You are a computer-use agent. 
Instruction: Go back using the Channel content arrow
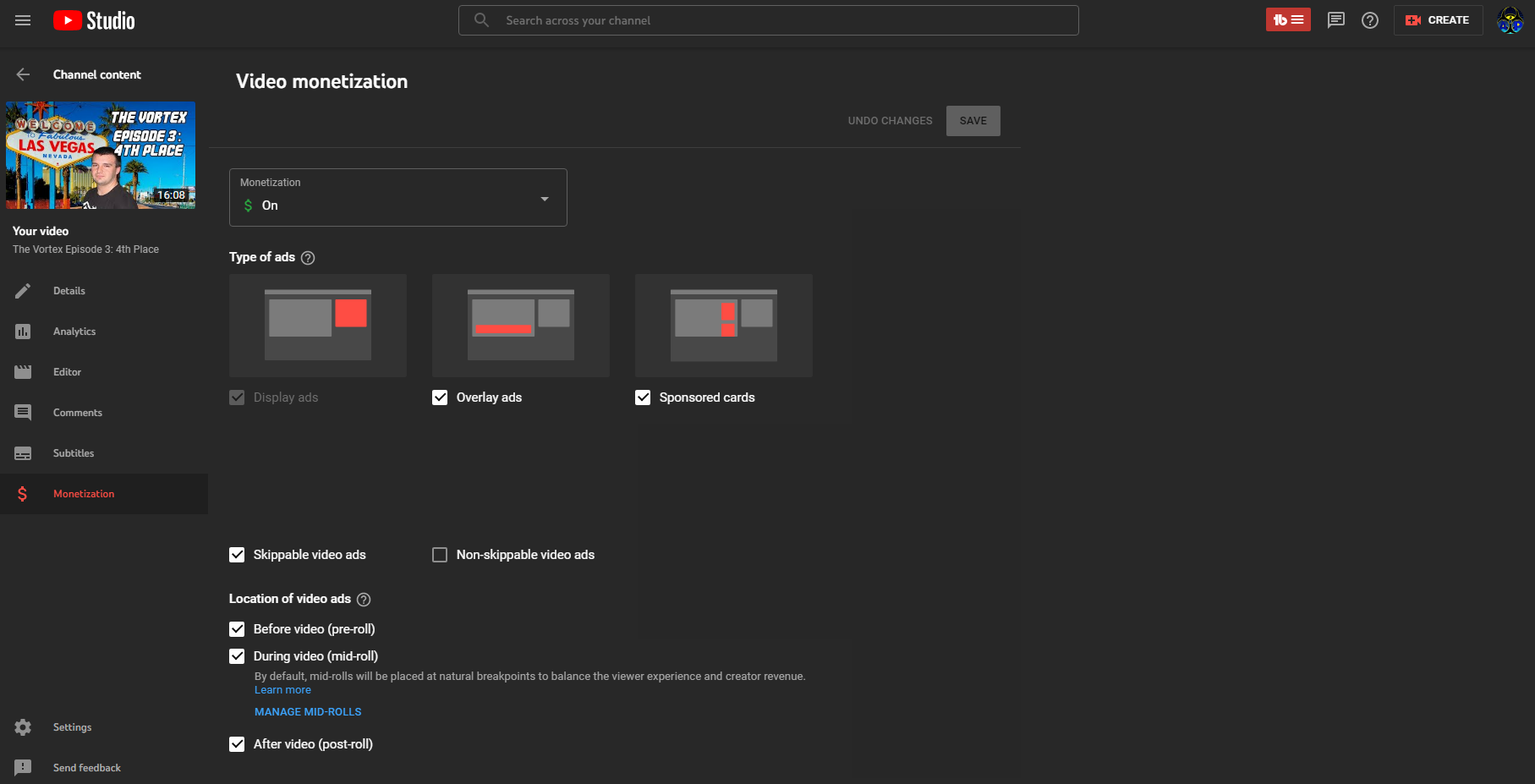[x=23, y=74]
